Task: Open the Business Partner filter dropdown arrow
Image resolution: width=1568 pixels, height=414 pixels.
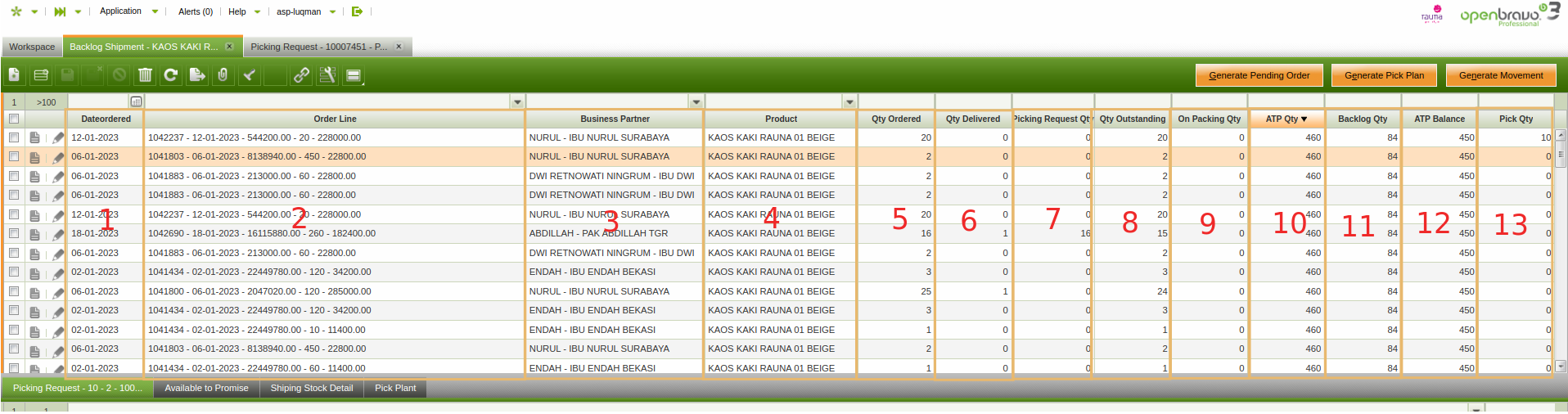Action: pyautogui.click(x=696, y=102)
